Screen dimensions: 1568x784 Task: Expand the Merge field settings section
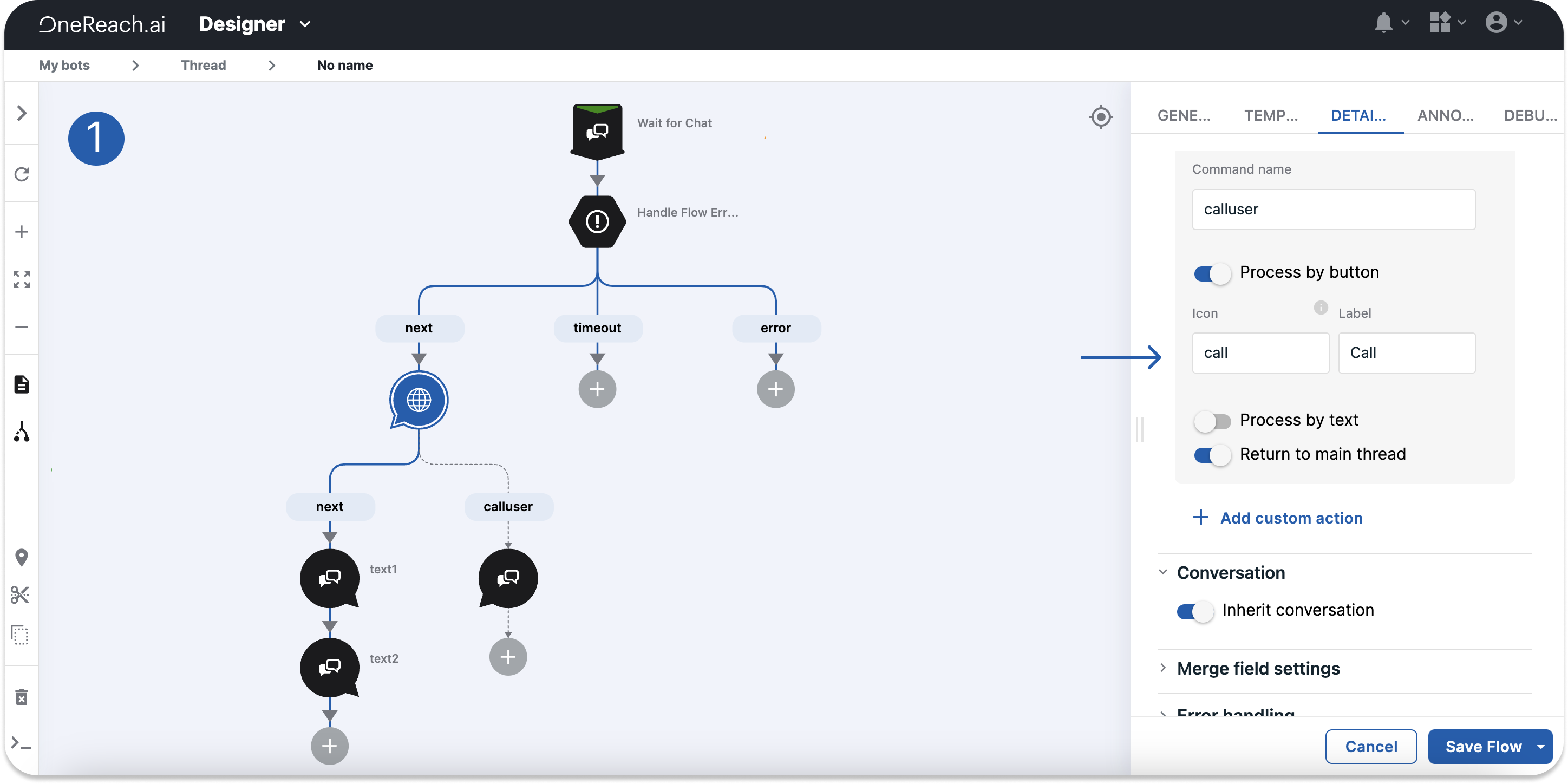pyautogui.click(x=1258, y=668)
